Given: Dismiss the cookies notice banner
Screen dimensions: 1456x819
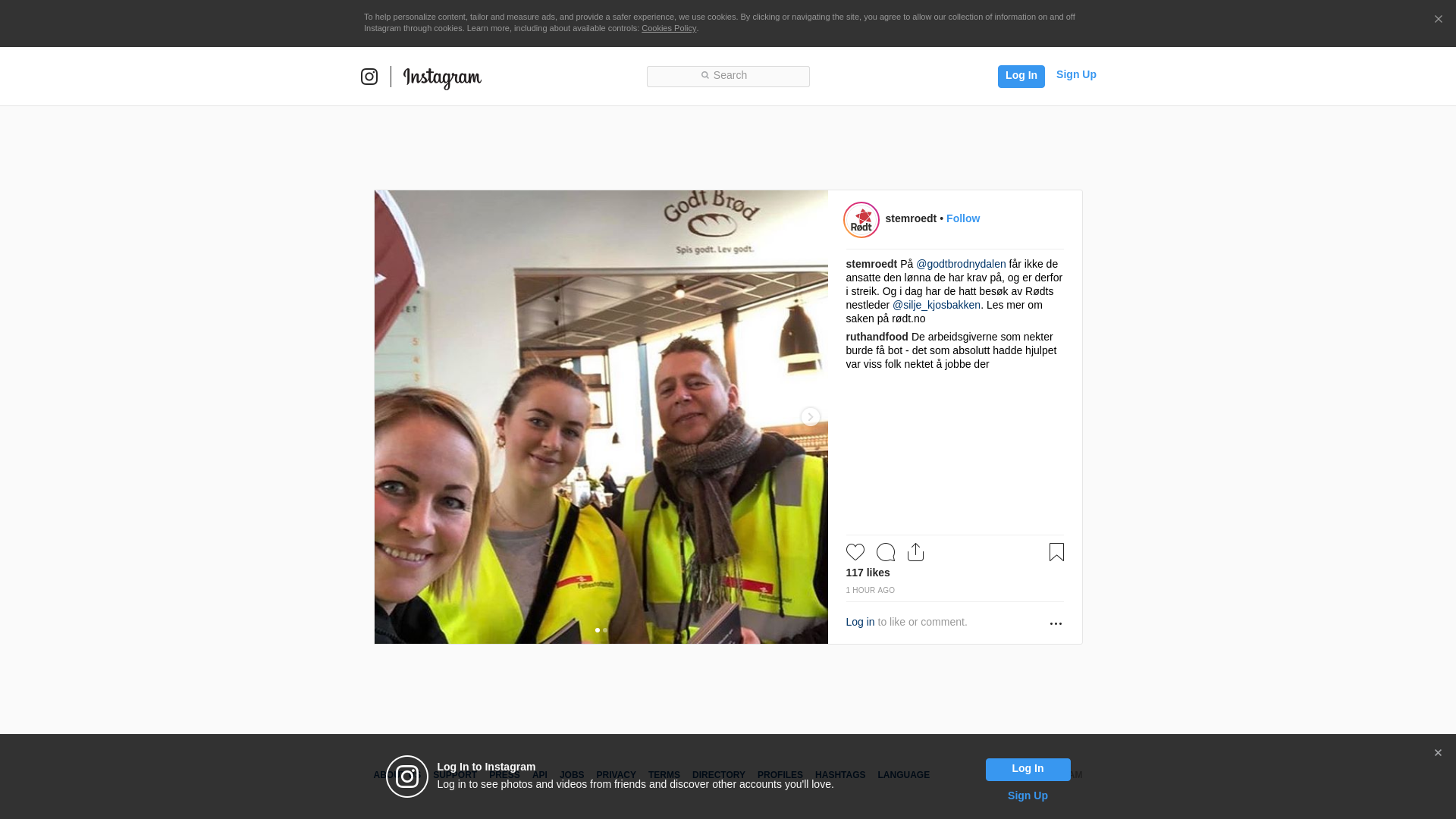Looking at the screenshot, I should (1438, 20).
